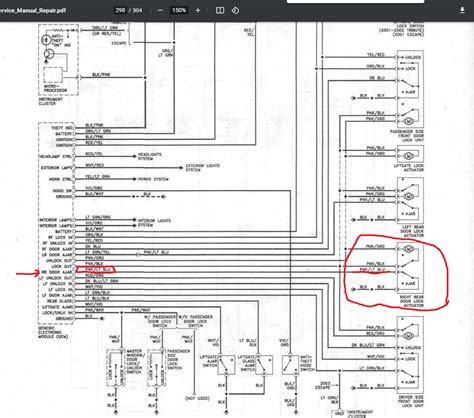This screenshot has width=474, height=418.
Task: Click the LIFTGATE AJAR SWITCH label
Action: tap(208, 361)
